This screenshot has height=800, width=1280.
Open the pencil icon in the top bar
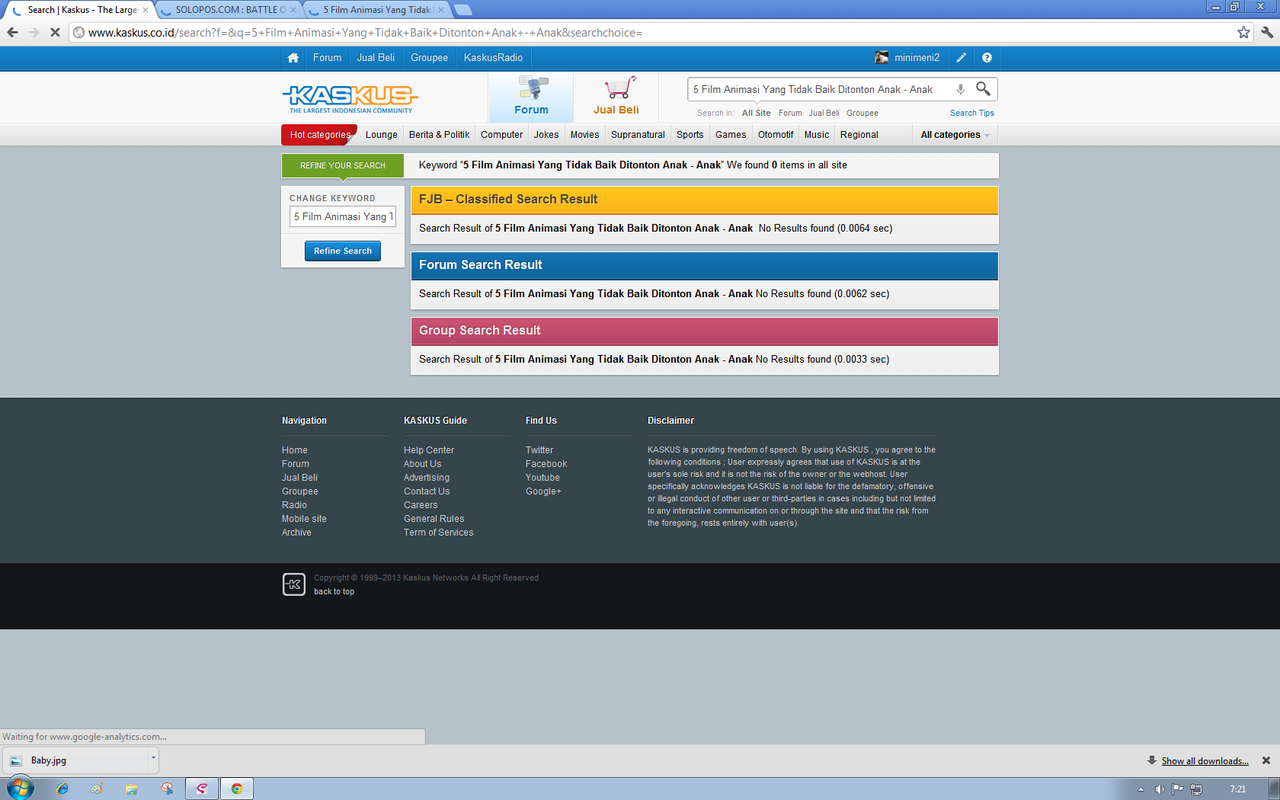click(x=961, y=58)
